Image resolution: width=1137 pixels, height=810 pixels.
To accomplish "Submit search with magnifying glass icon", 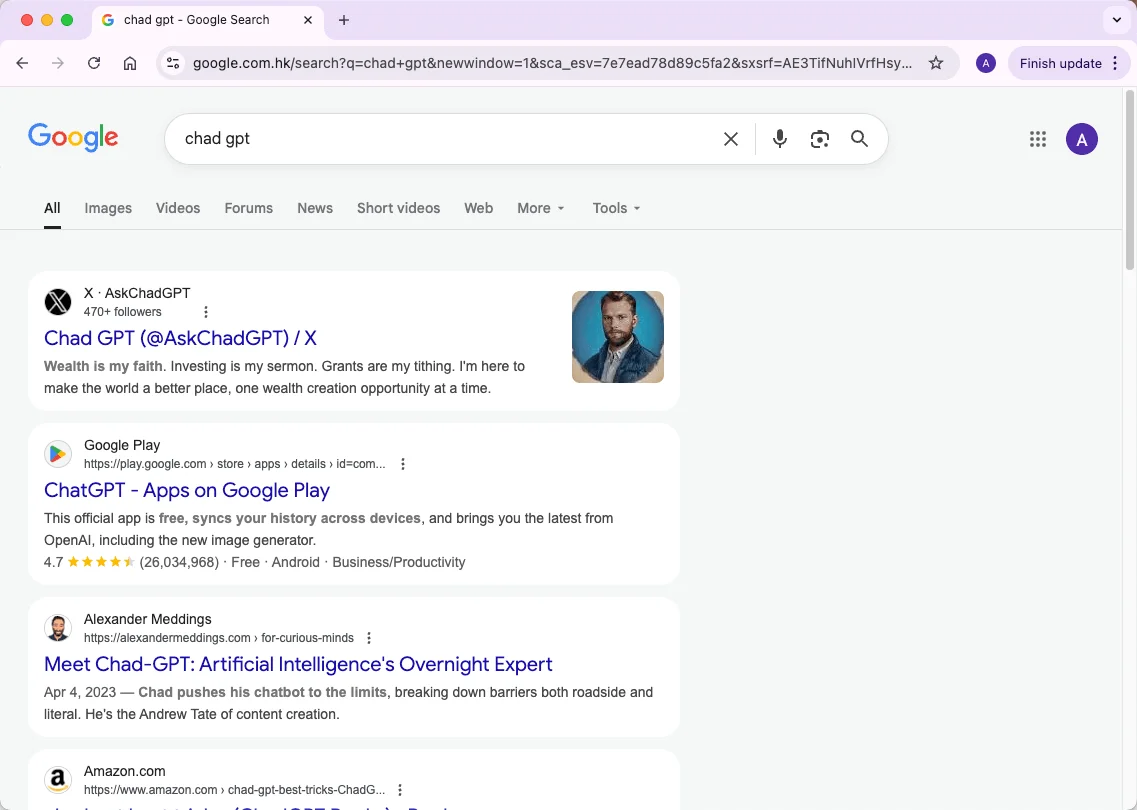I will [x=859, y=139].
